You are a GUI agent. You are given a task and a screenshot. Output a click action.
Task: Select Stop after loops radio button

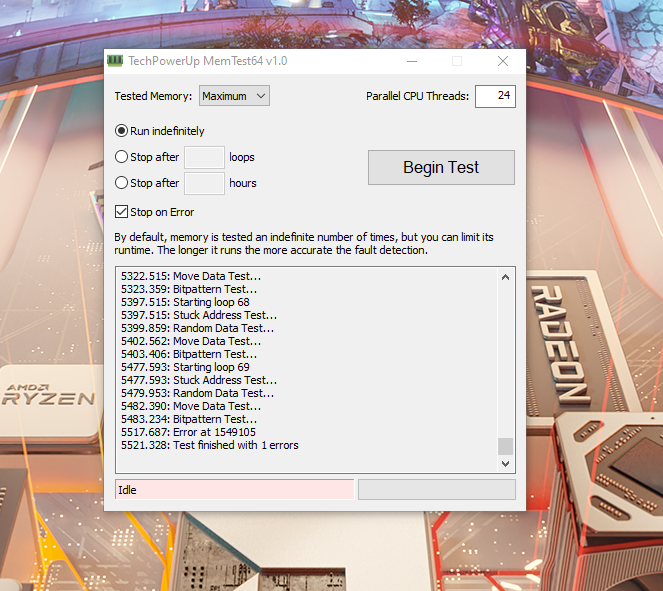tap(121, 157)
